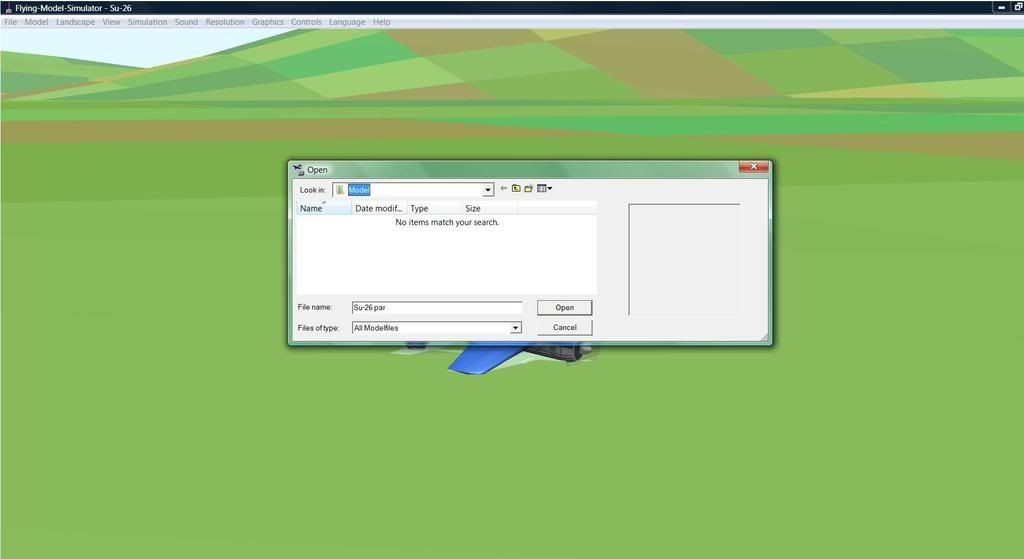This screenshot has height=559, width=1024.
Task: Open the Help menu
Action: click(381, 22)
